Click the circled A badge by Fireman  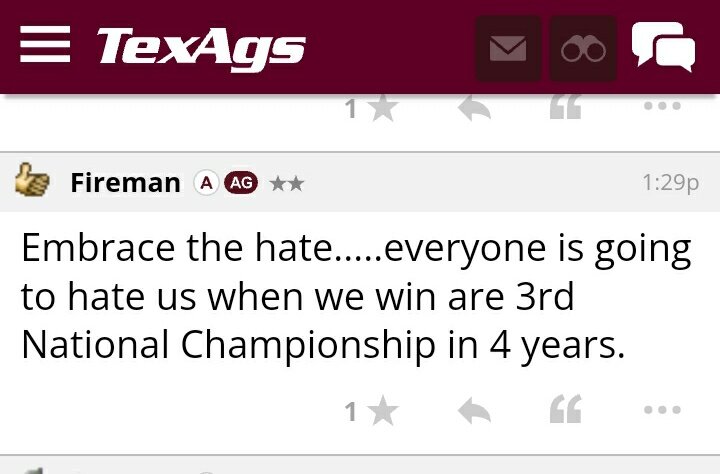[206, 183]
